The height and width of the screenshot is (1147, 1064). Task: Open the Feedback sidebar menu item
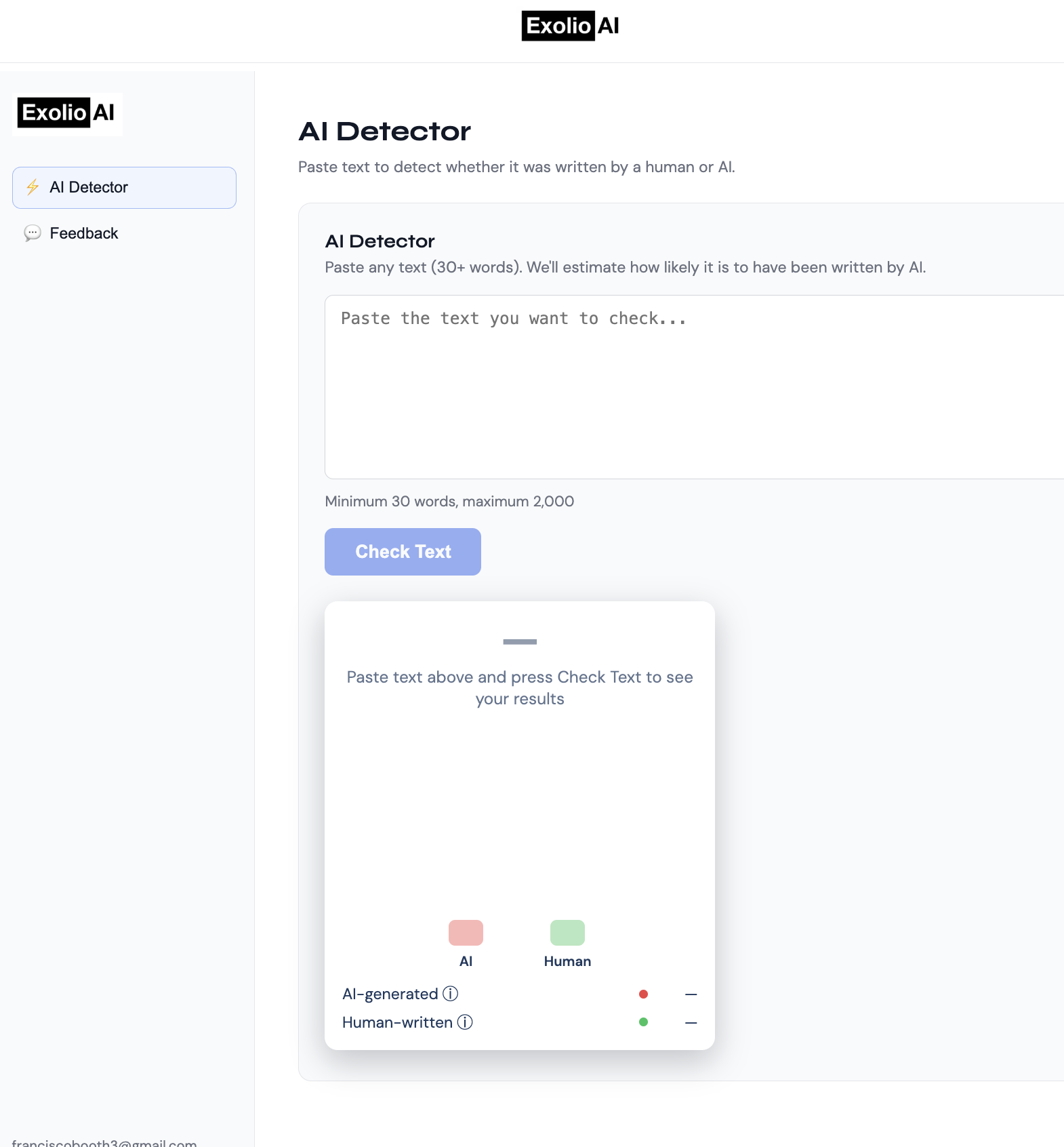click(84, 233)
